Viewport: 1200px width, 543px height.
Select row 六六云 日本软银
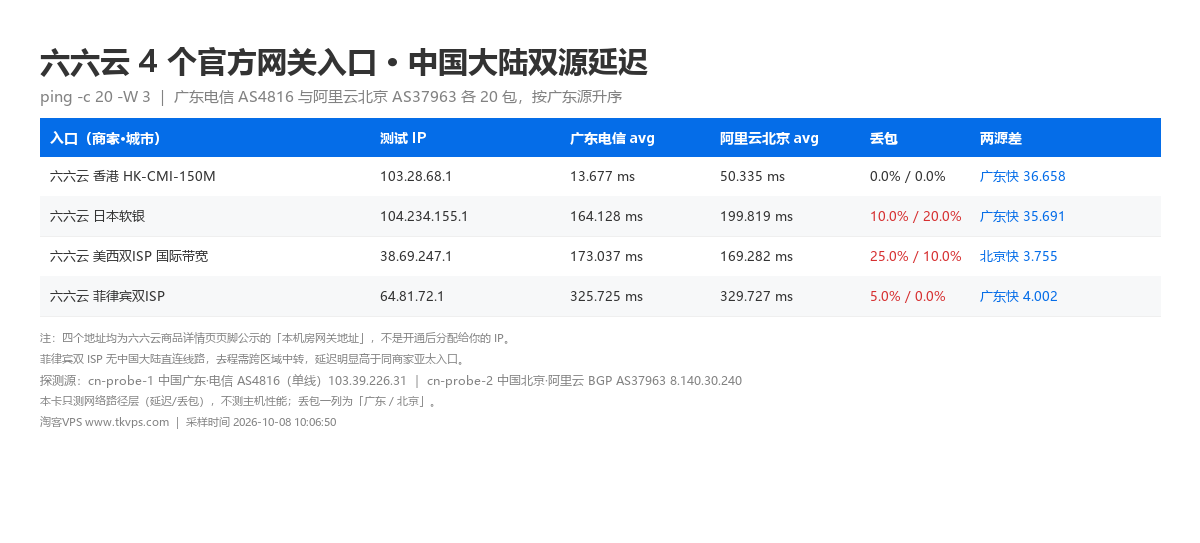600,216
